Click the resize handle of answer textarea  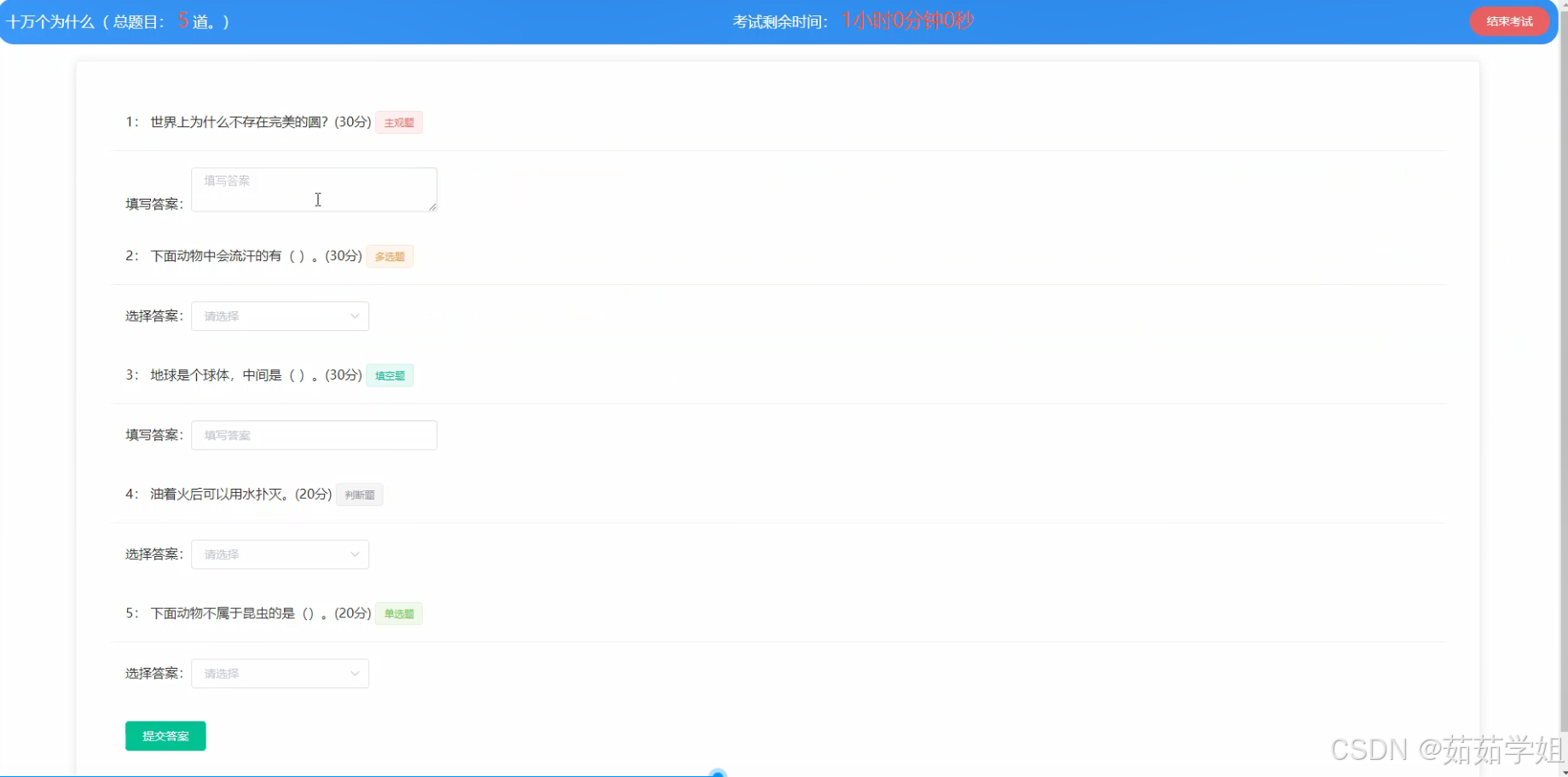tap(432, 206)
